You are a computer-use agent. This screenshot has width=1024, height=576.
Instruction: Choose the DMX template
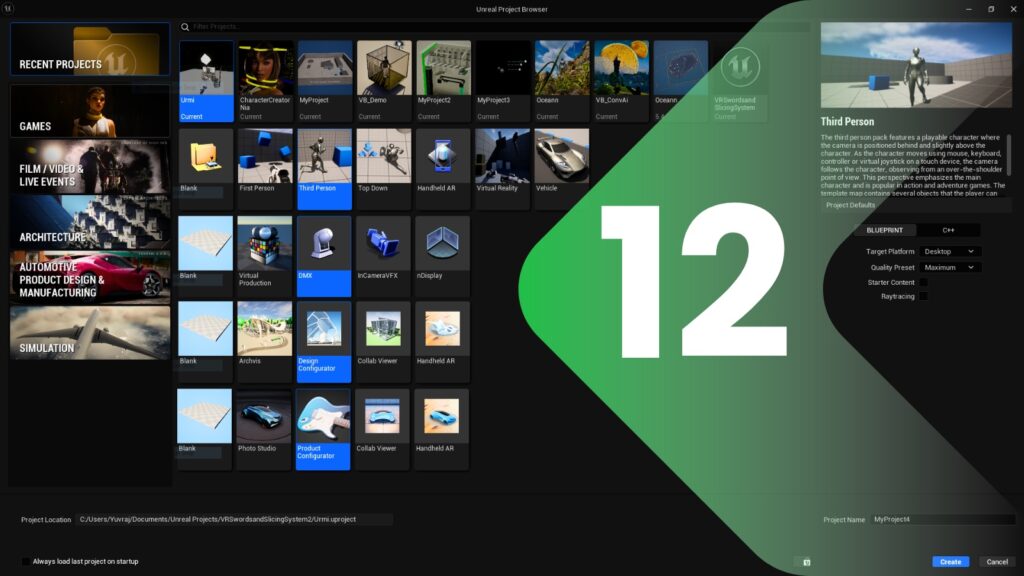pyautogui.click(x=324, y=257)
